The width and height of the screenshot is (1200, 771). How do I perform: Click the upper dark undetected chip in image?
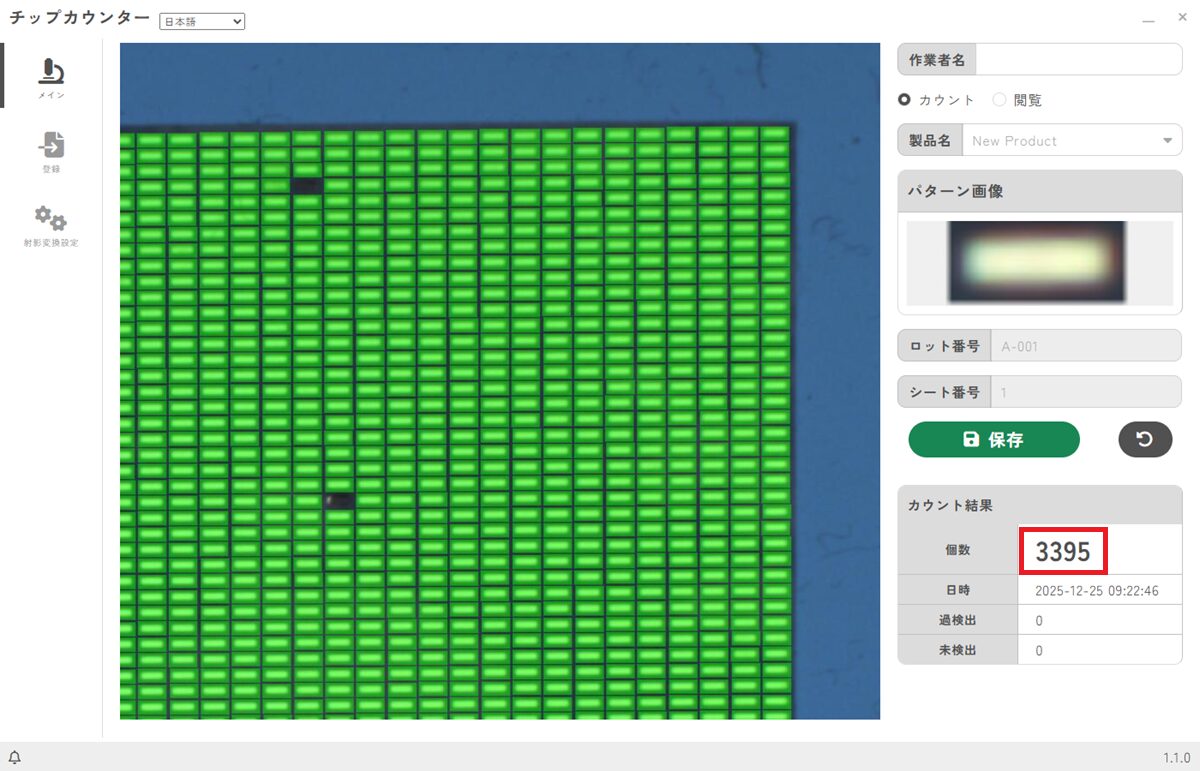click(x=308, y=185)
